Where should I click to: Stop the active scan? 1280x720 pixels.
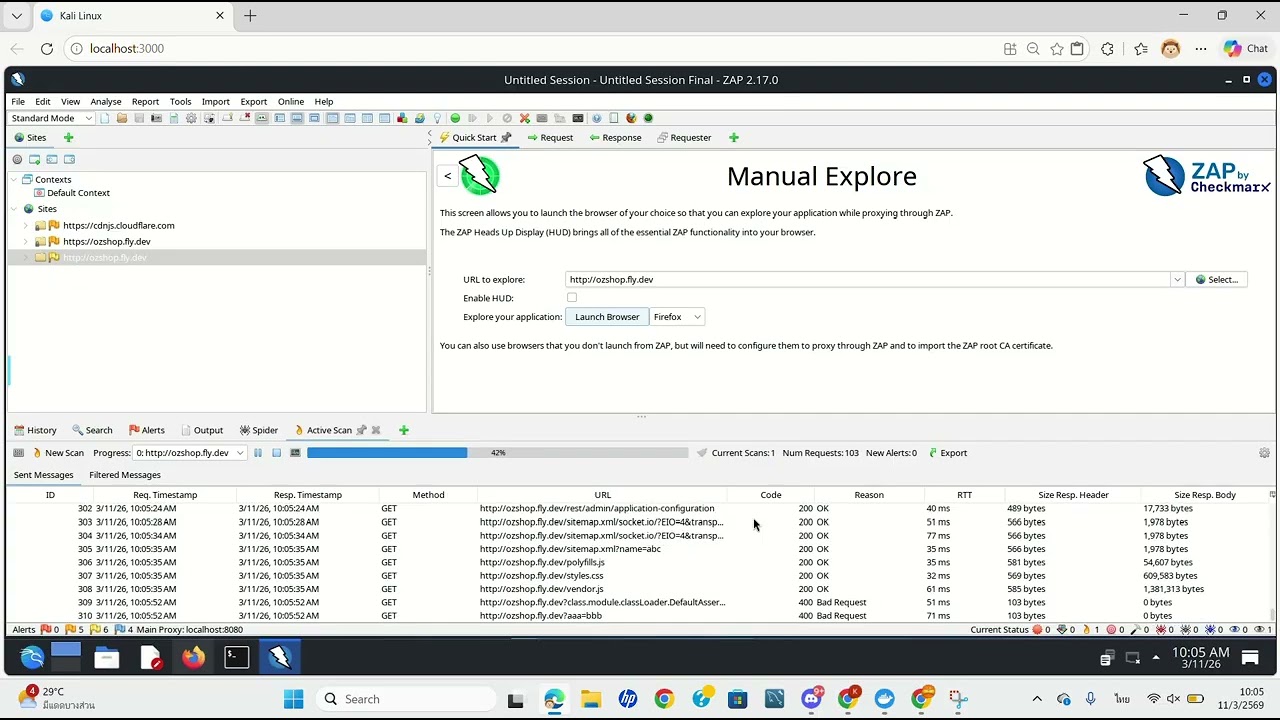coord(277,453)
